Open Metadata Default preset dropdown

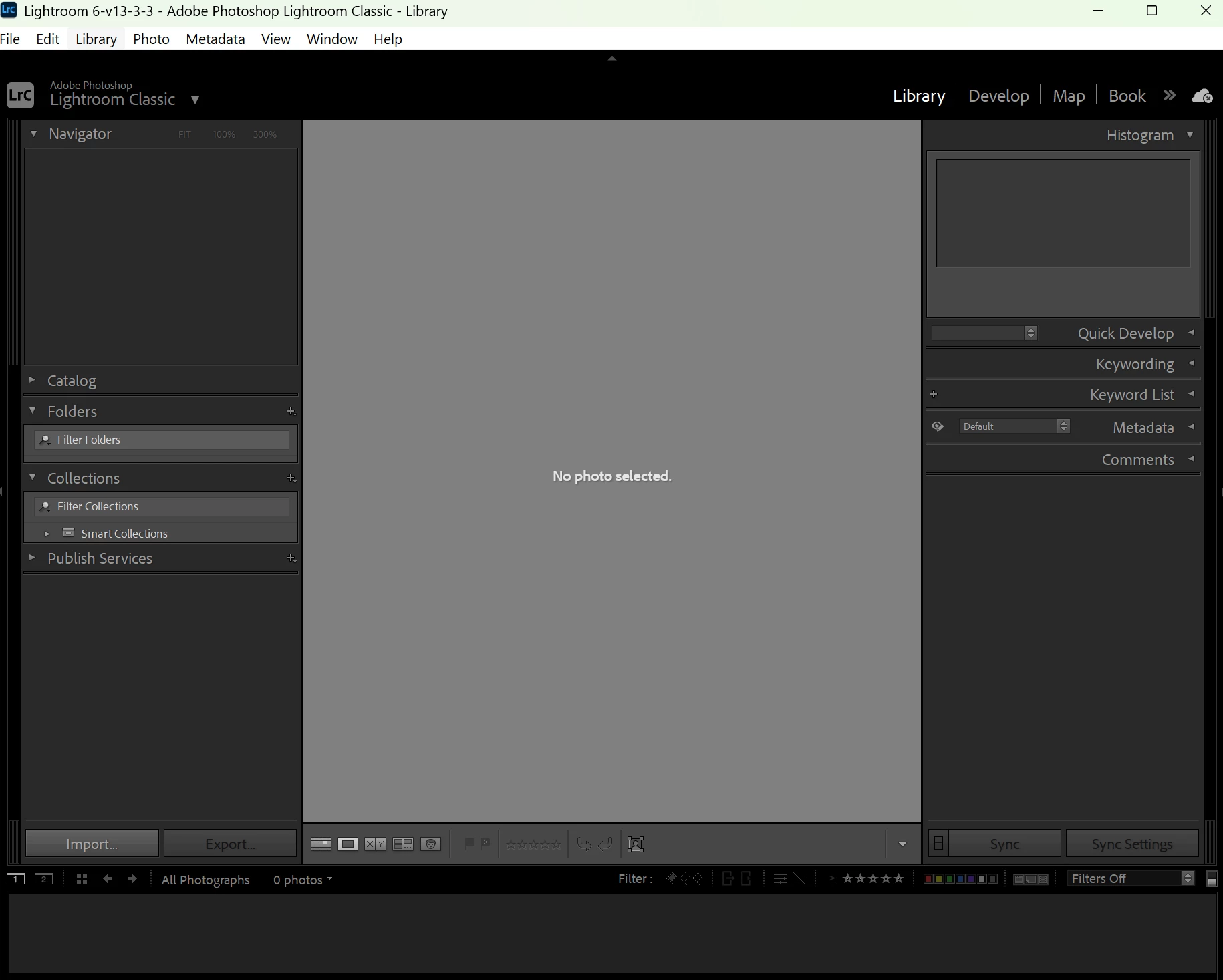tap(1014, 426)
